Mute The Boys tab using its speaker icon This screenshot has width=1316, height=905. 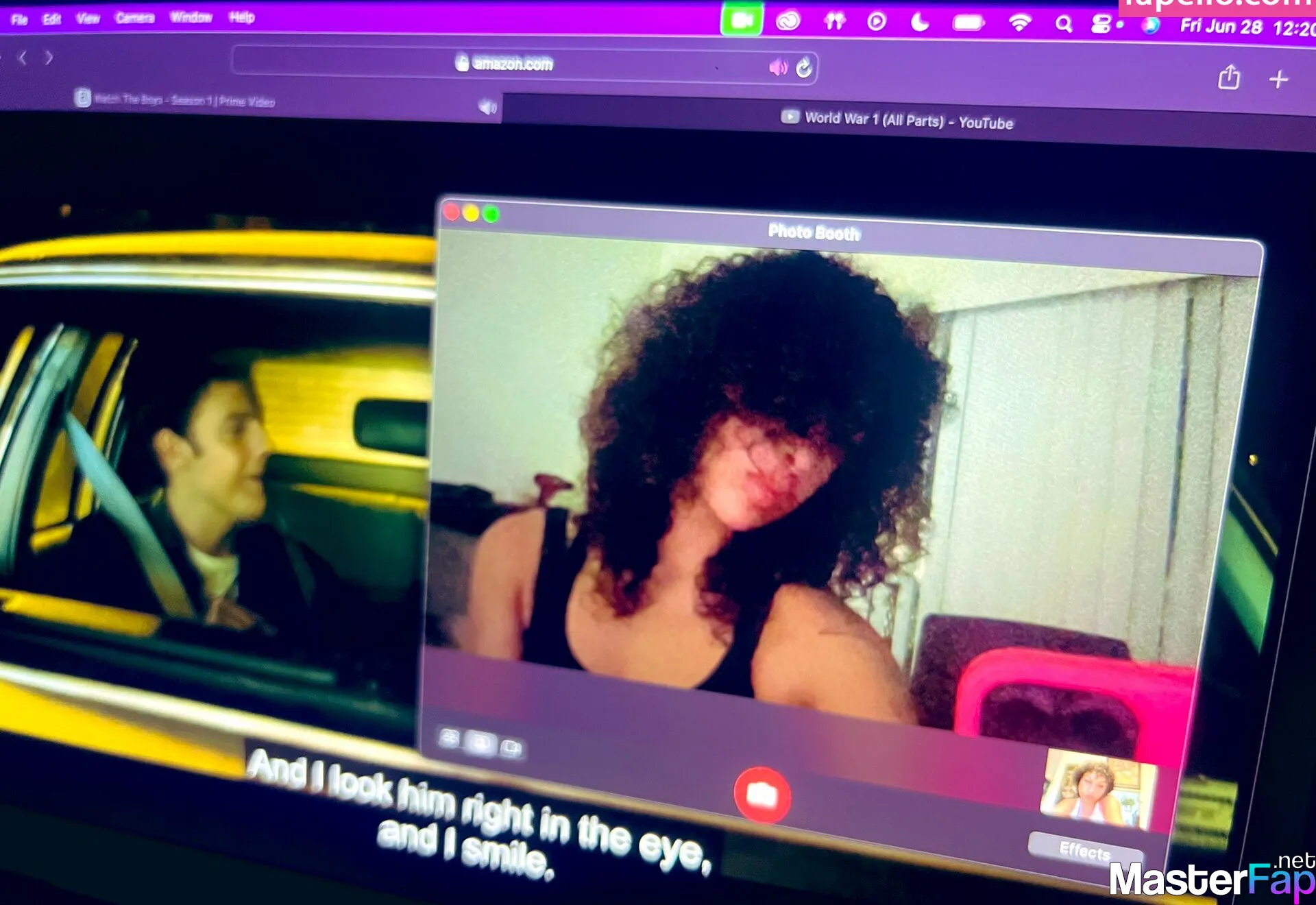pos(487,108)
